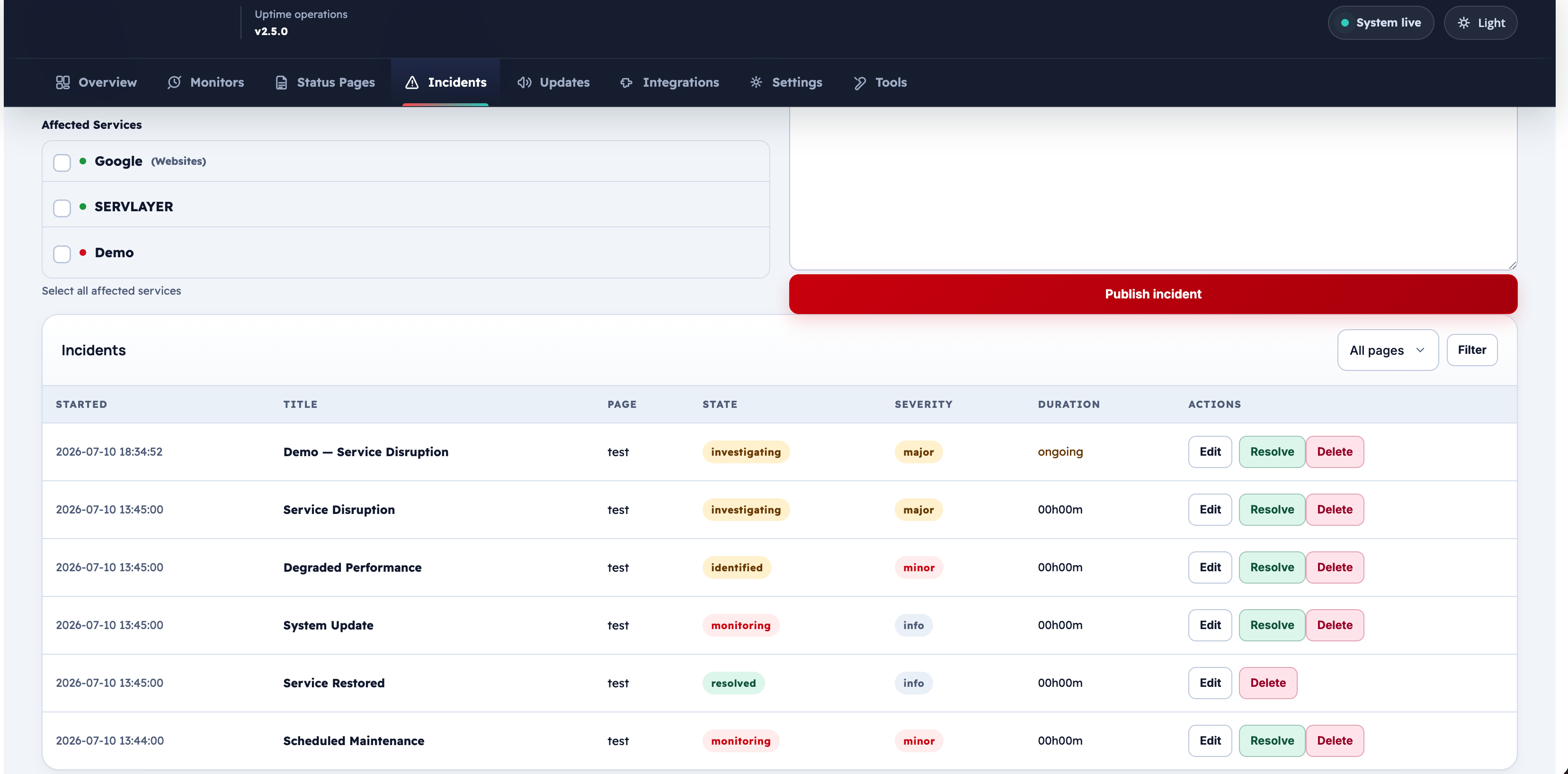This screenshot has height=774, width=1568.
Task: Click the Demo — Service Disruption title
Action: click(366, 452)
